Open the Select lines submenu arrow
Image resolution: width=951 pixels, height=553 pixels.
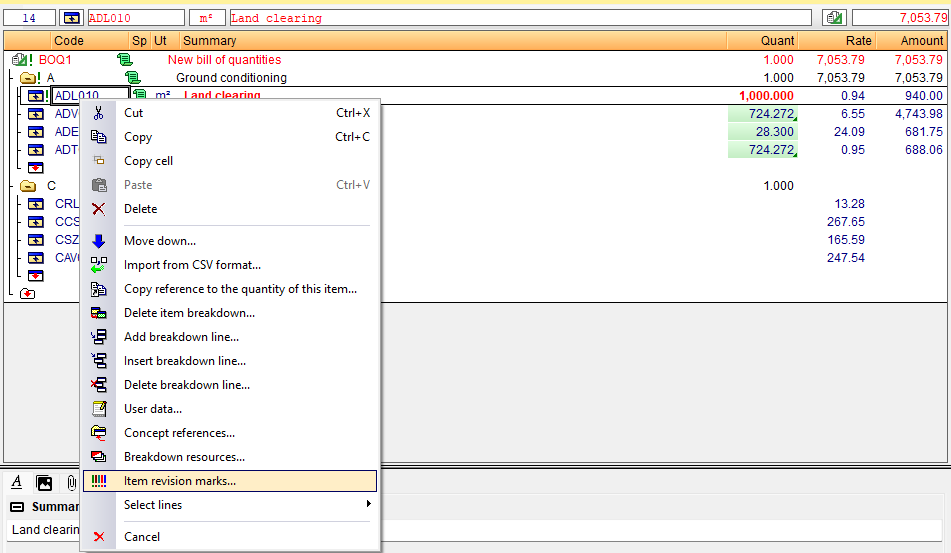[x=368, y=504]
